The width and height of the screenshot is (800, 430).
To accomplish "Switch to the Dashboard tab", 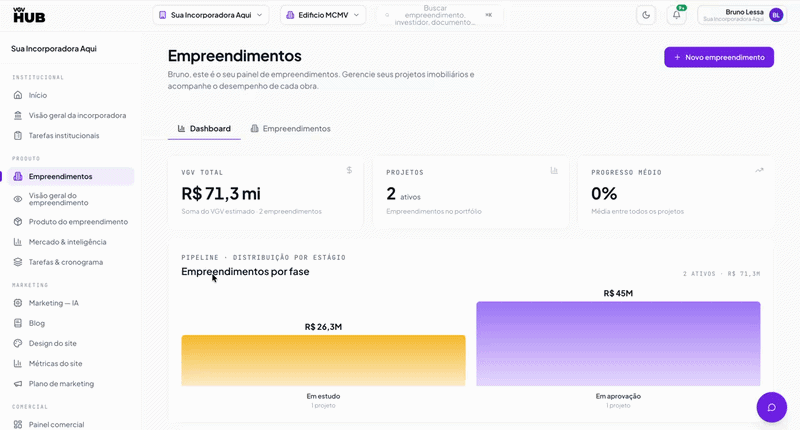I will click(x=204, y=129).
